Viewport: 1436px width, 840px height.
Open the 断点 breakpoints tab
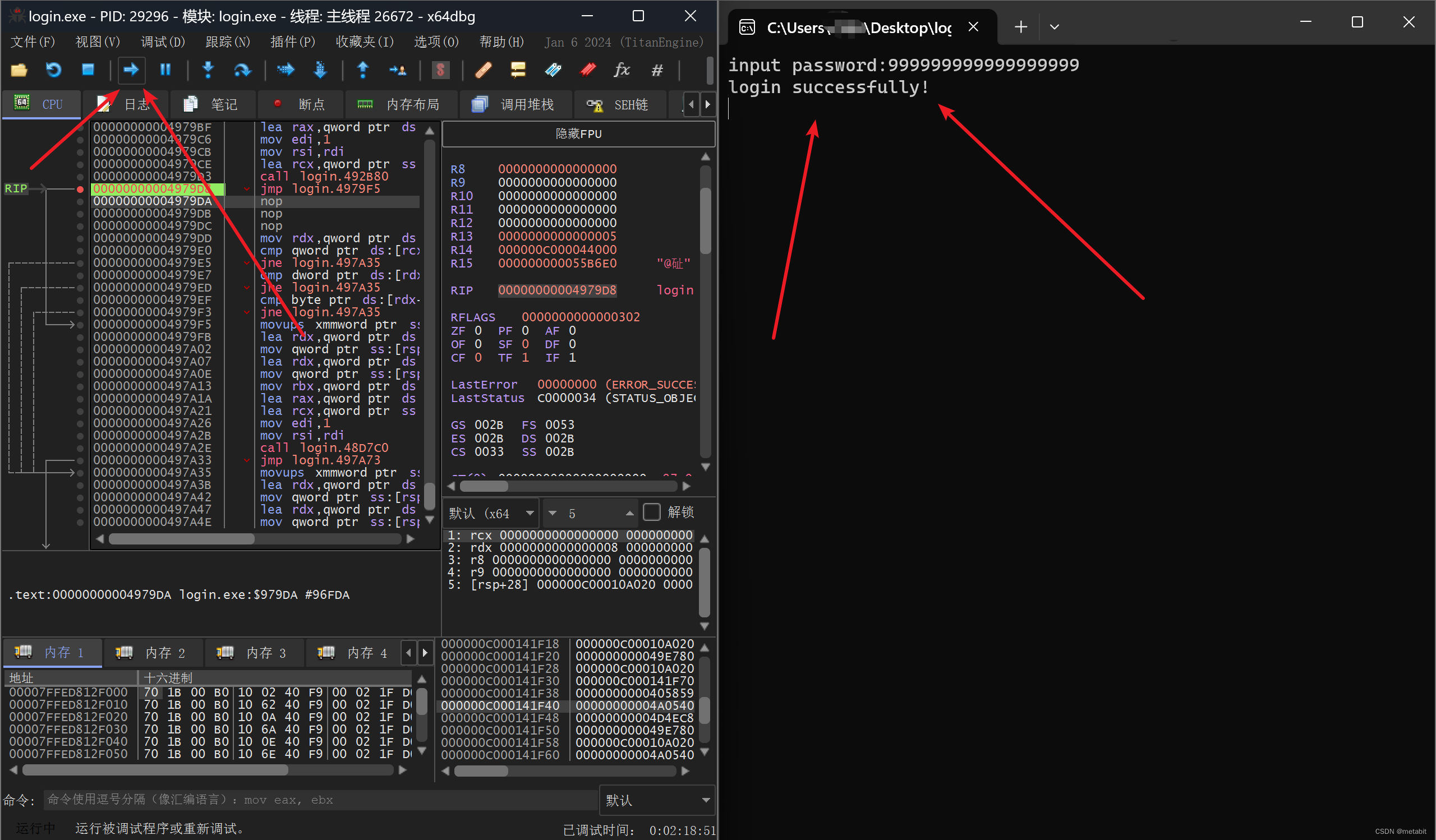point(300,104)
